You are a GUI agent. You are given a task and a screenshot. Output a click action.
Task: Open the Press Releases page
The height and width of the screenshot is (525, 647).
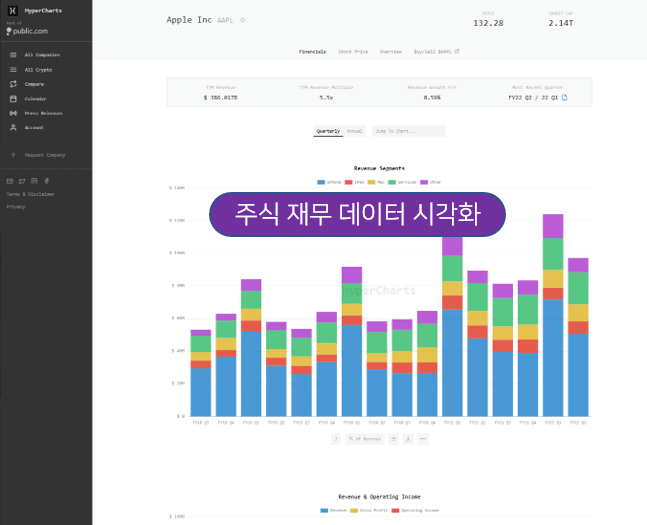(43, 113)
